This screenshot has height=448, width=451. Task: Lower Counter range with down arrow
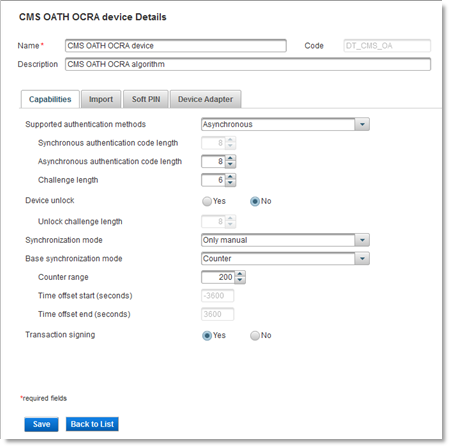240,280
